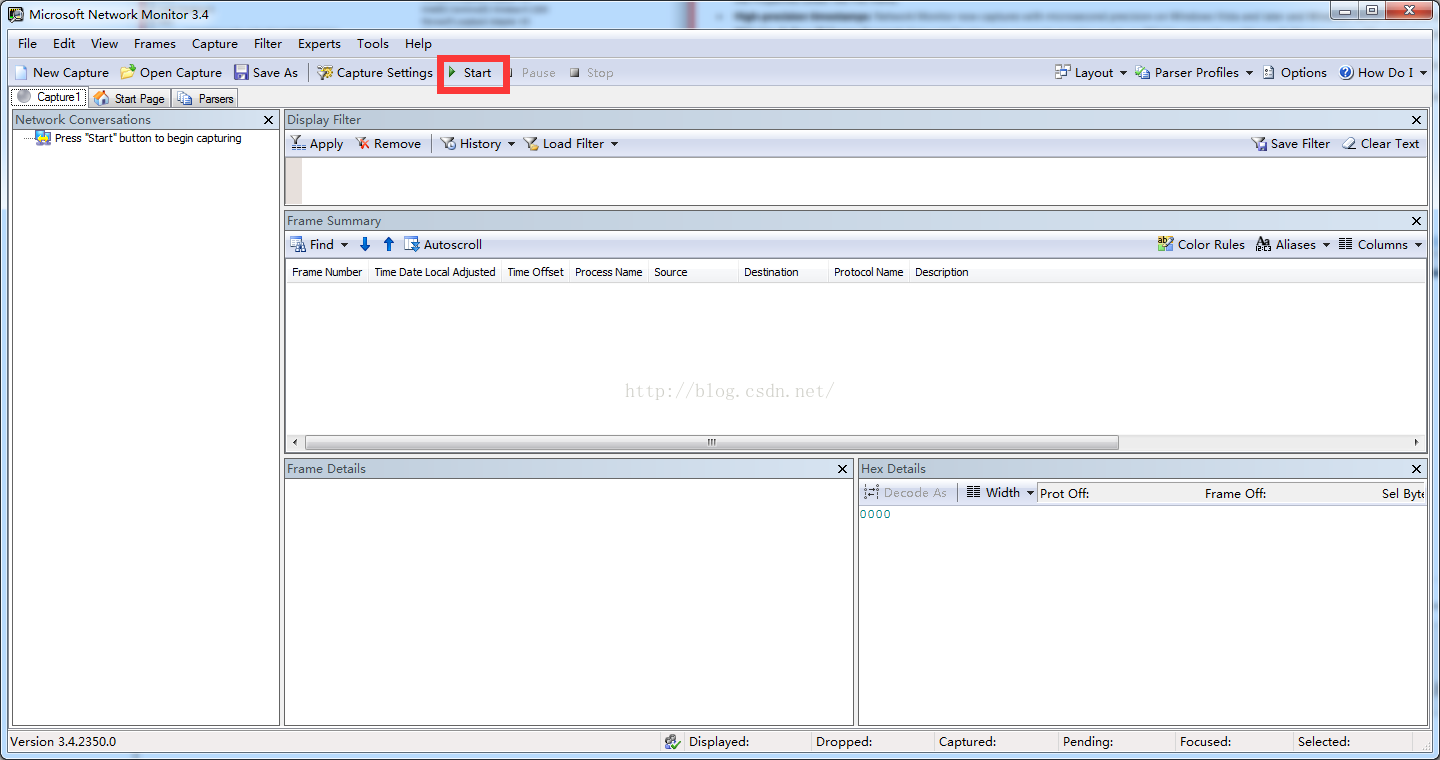Apply the display filter
This screenshot has height=760, width=1440.
coord(317,144)
